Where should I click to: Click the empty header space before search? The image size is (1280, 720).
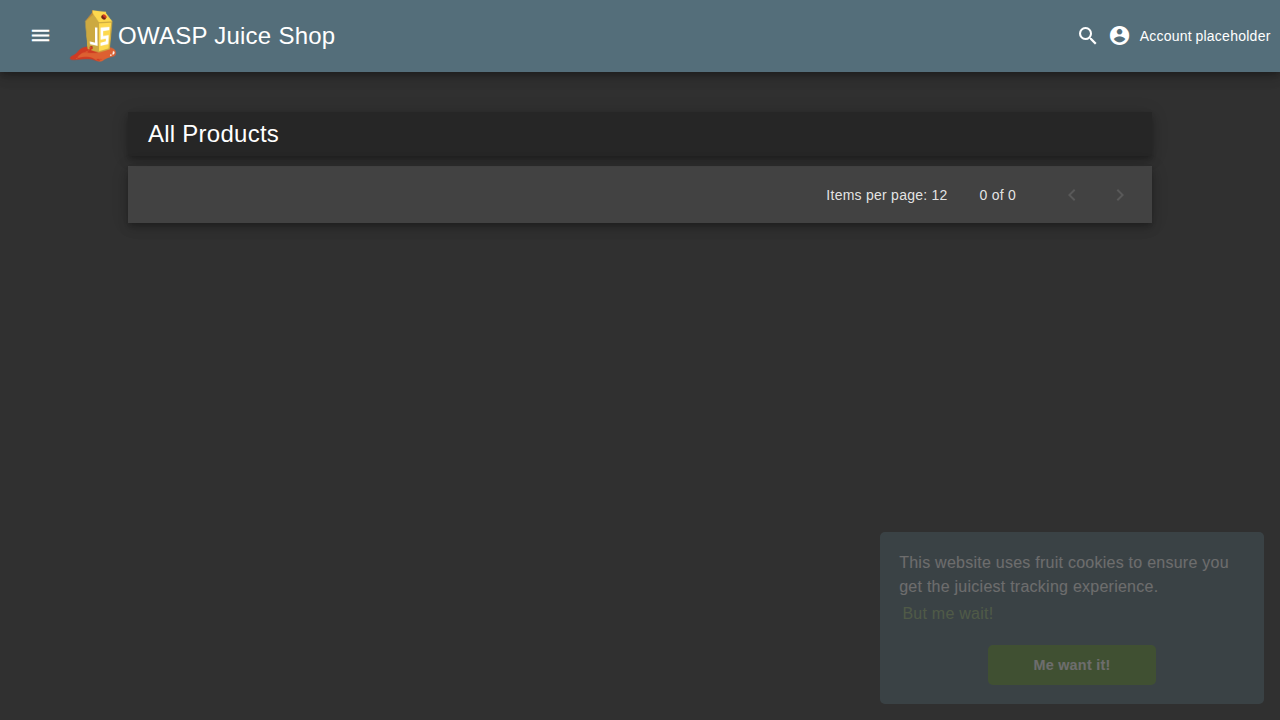point(700,36)
